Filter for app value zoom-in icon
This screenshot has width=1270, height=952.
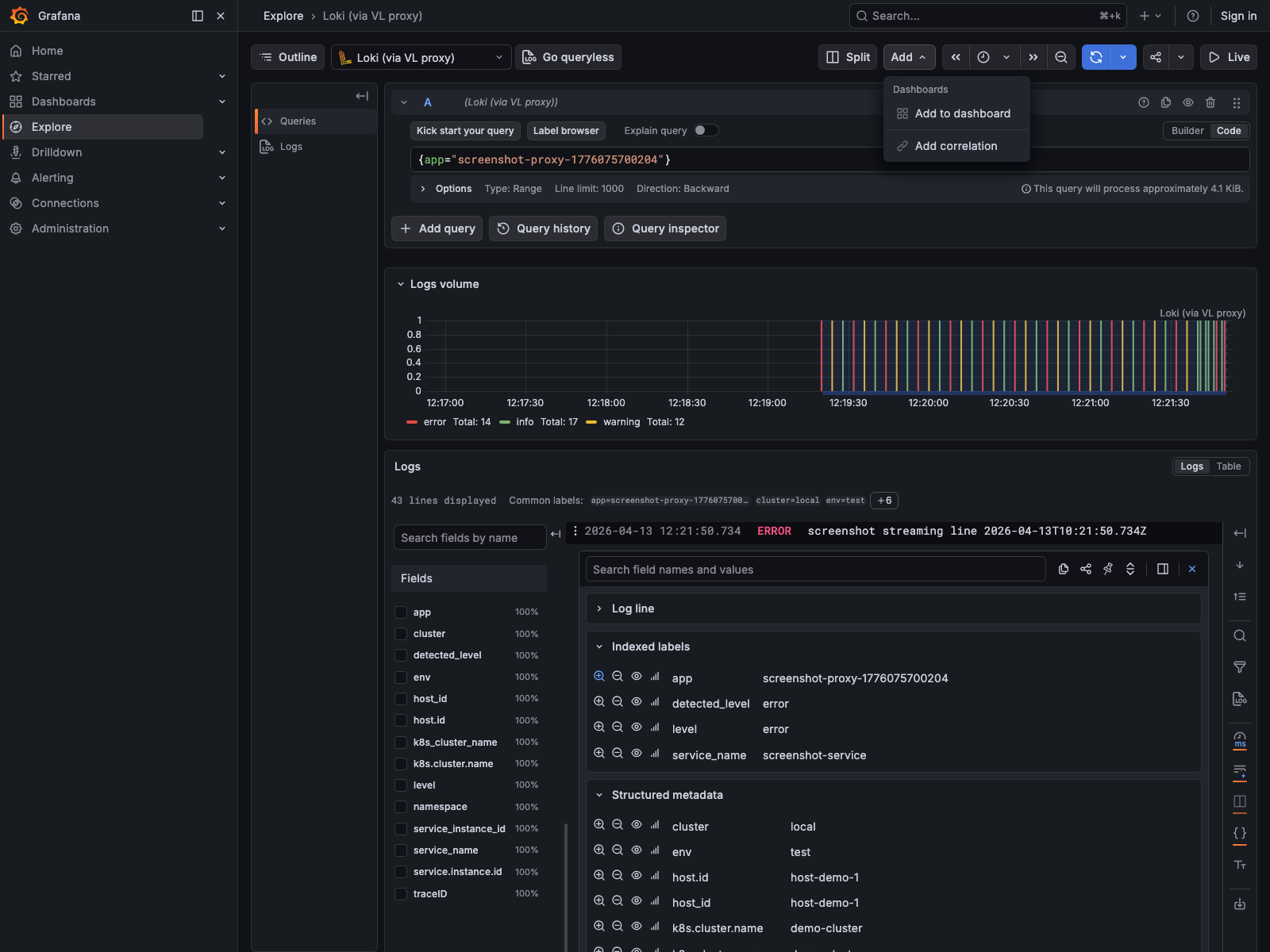(x=599, y=677)
